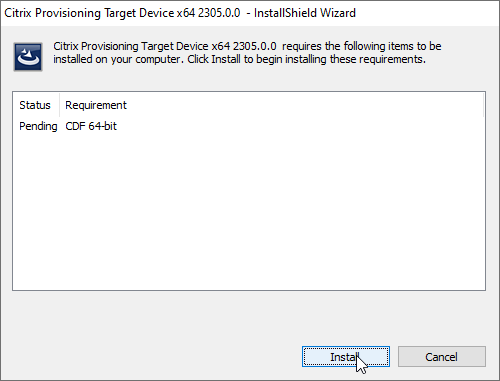Select the Status column header
The height and width of the screenshot is (381, 500).
point(35,105)
